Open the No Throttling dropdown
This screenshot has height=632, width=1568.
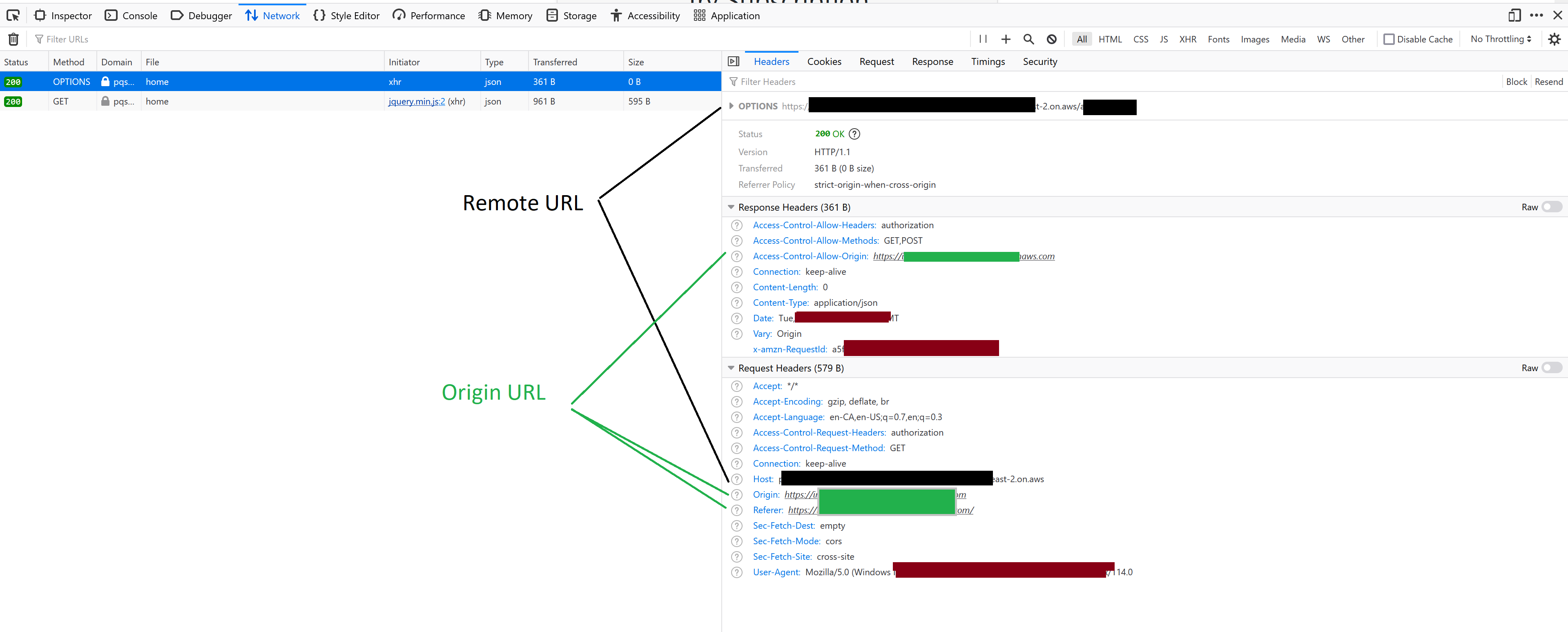[x=1501, y=39]
